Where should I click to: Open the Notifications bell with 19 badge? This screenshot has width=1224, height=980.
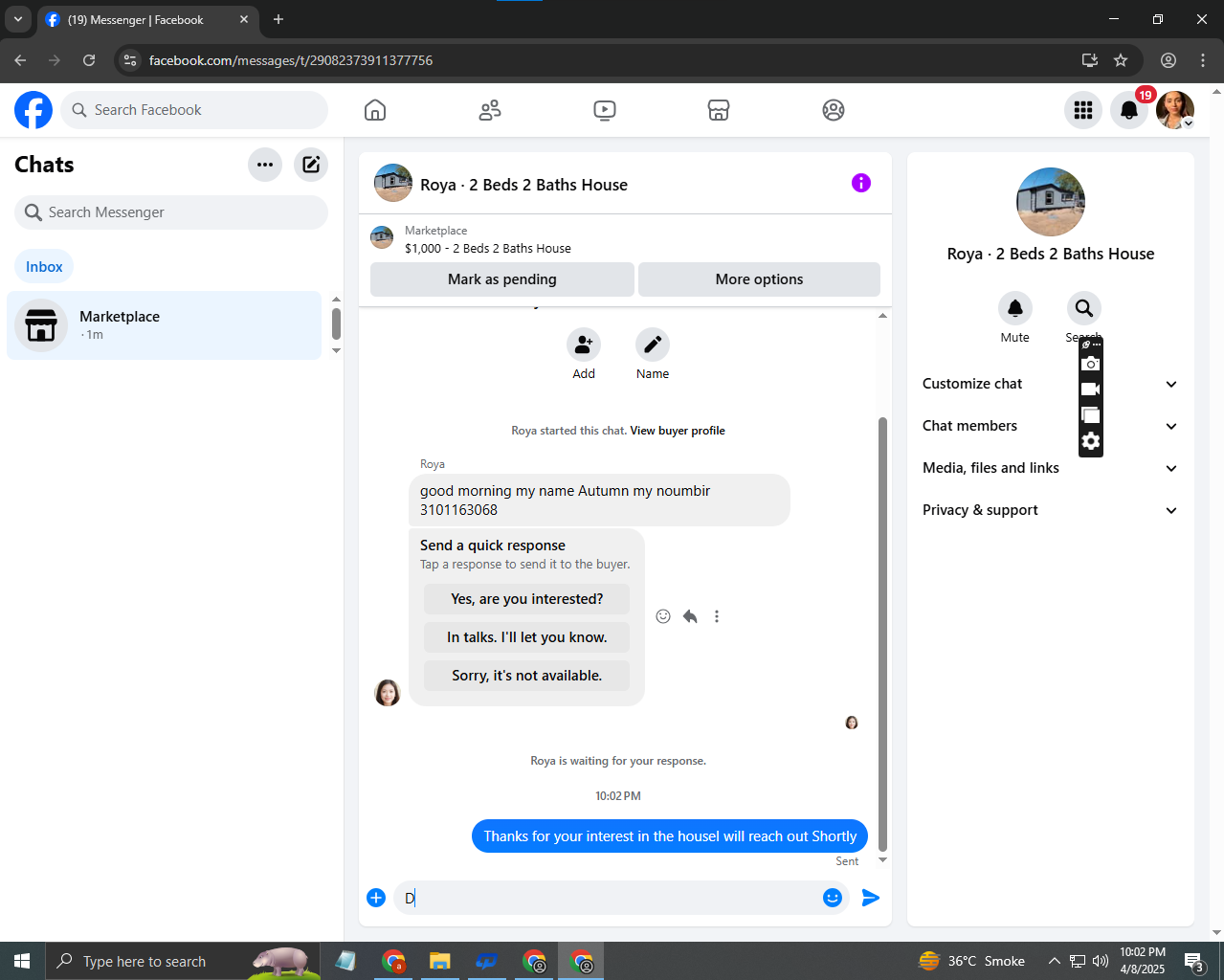(1129, 110)
